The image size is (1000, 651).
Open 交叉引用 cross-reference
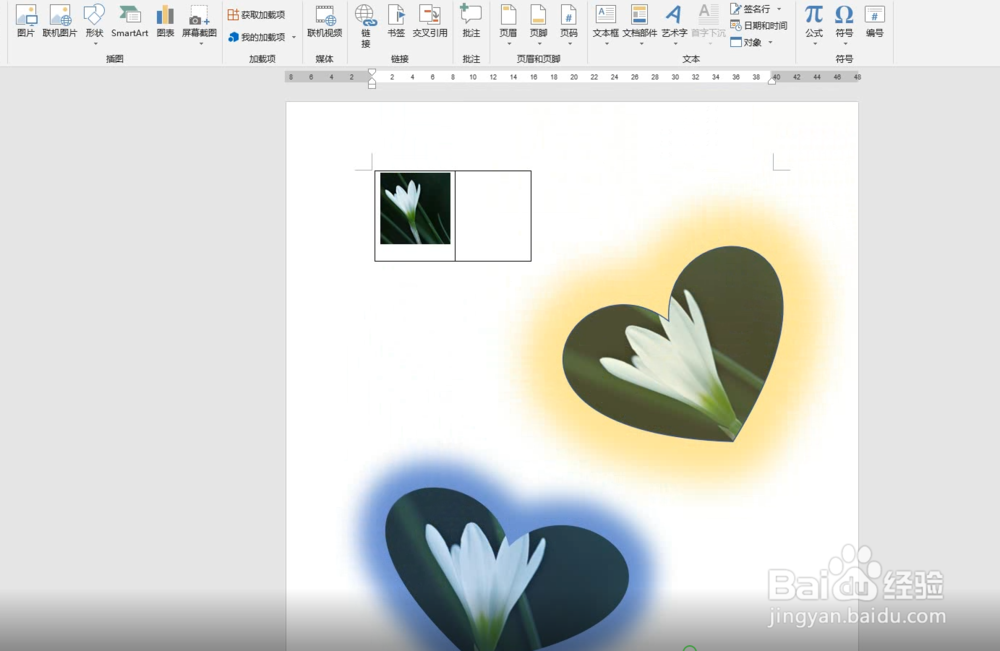(430, 21)
